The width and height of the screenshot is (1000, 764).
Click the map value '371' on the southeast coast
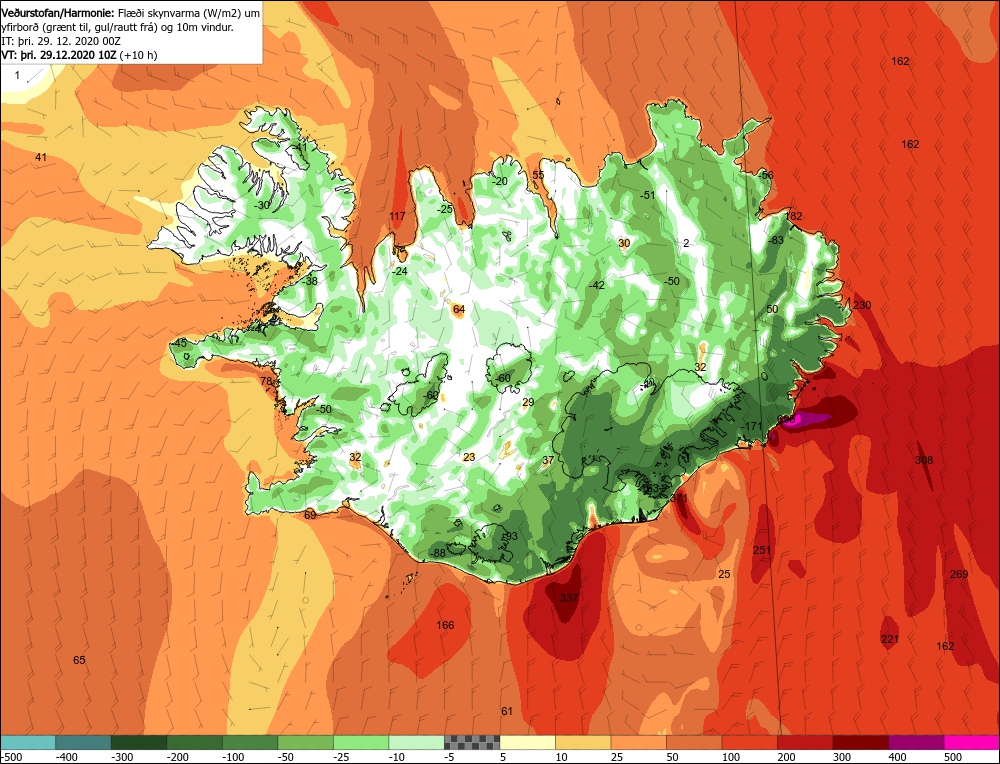coord(679,497)
